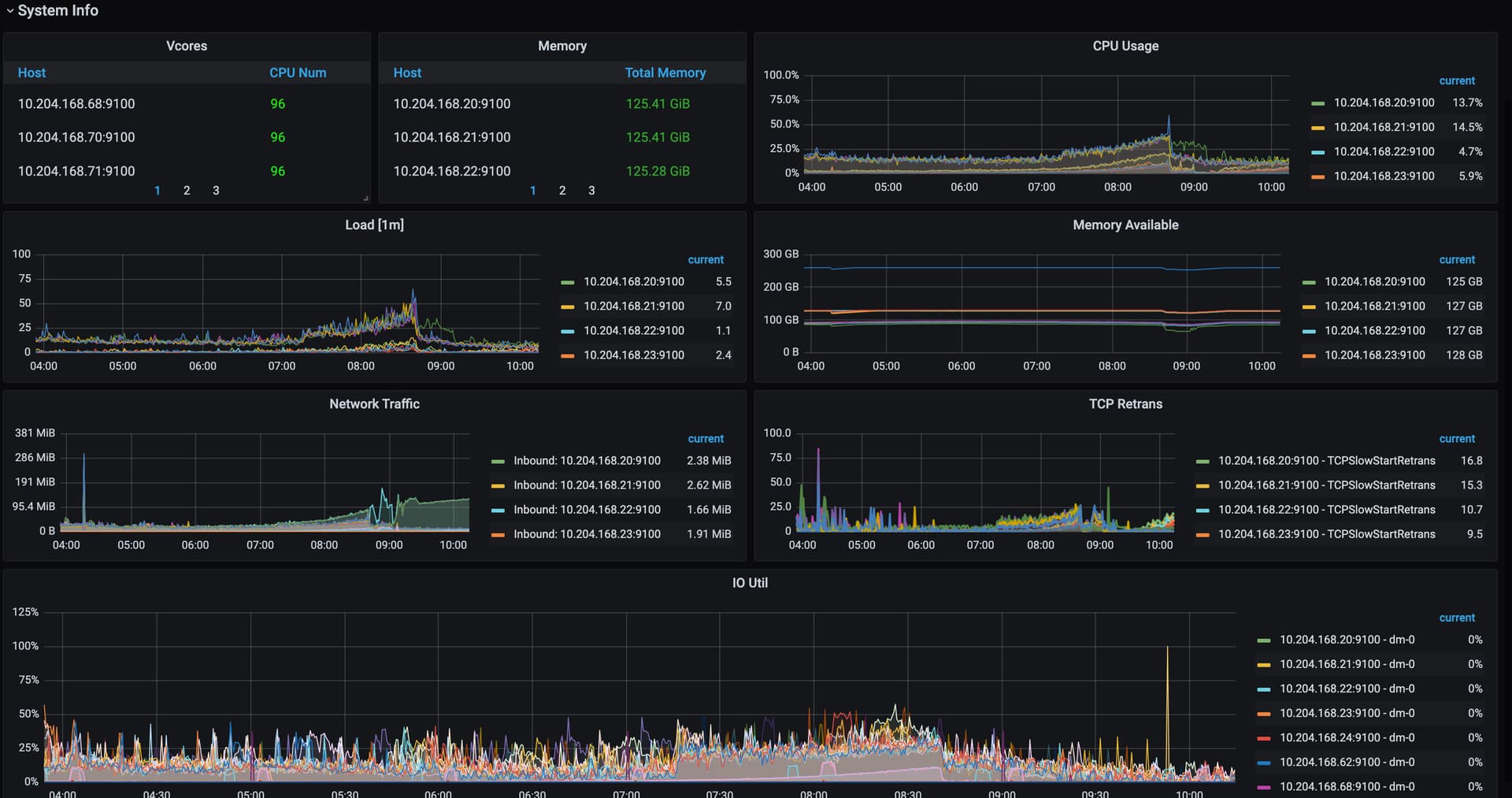The height and width of the screenshot is (798, 1512).
Task: Click green TCPSlowStartRetrans legend color icon
Action: click(x=1203, y=461)
